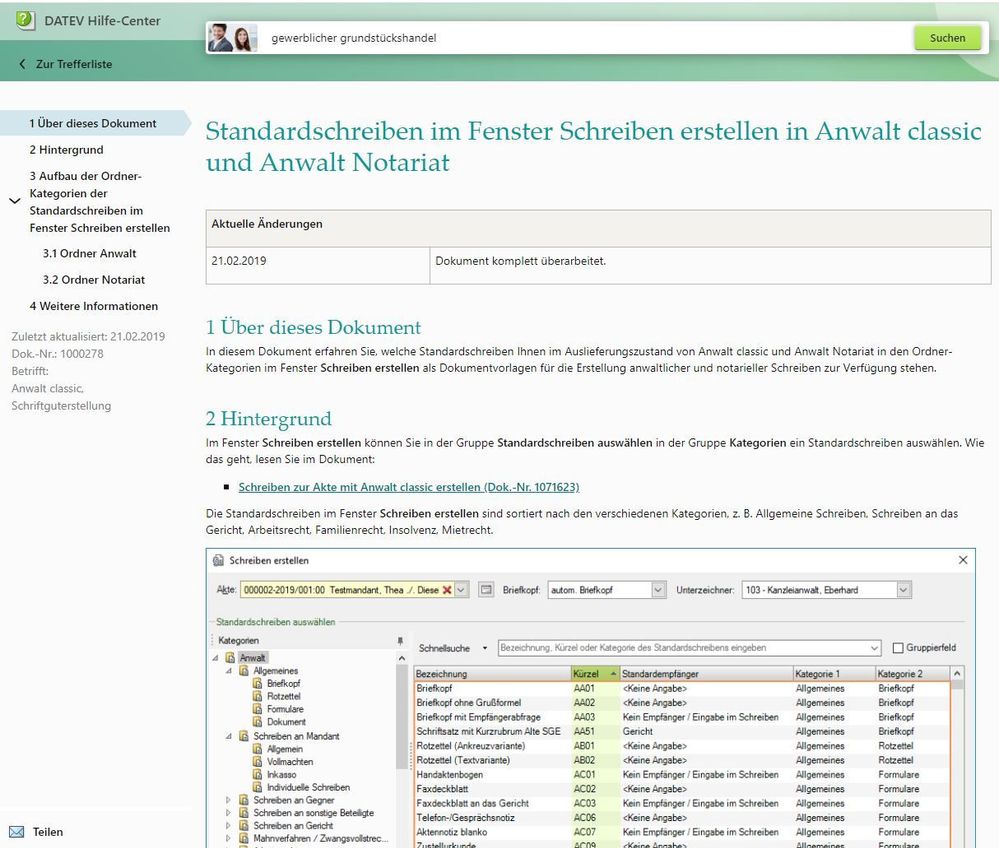The width and height of the screenshot is (999, 848).
Task: Expand the Mahnverfahren / Zwangsvollstrec... node
Action: 229,838
